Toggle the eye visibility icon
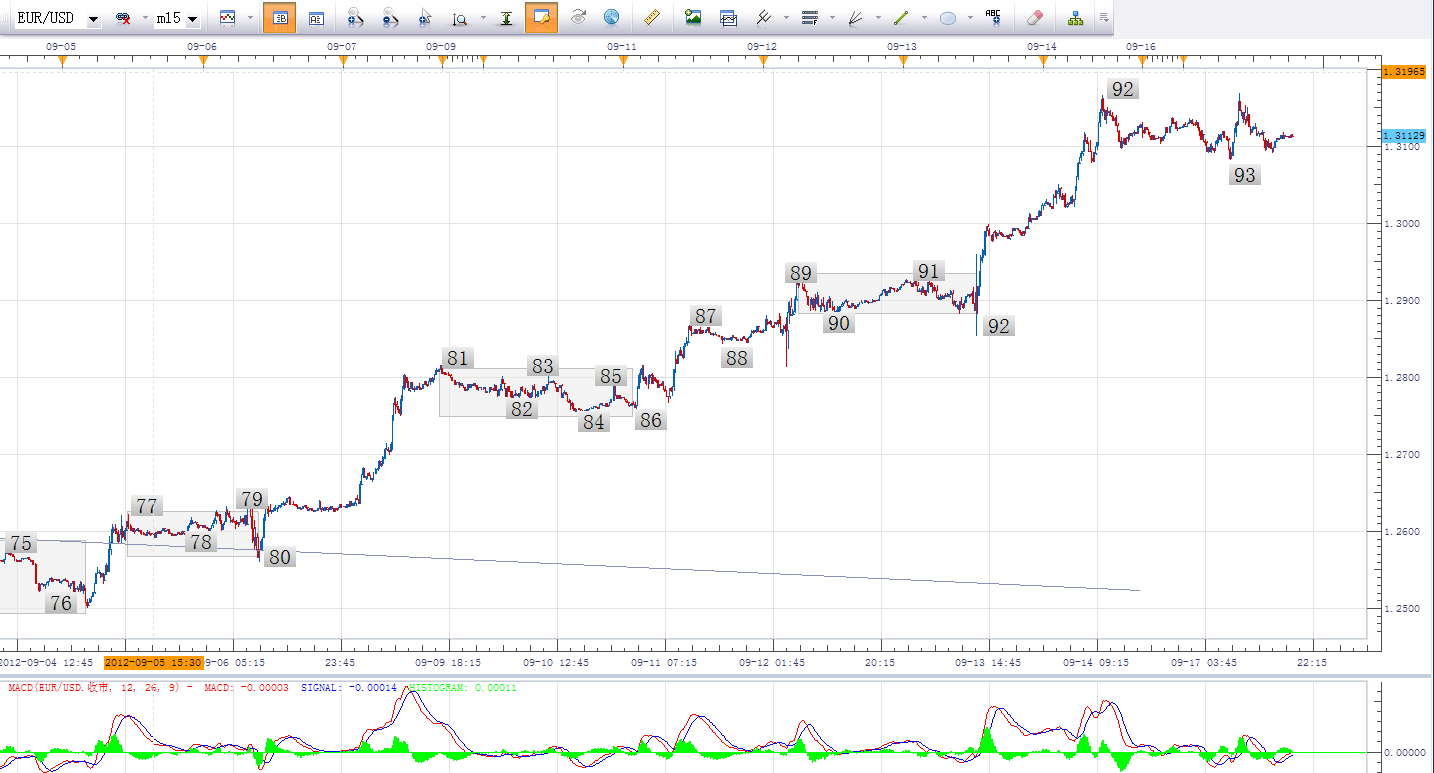 point(577,17)
